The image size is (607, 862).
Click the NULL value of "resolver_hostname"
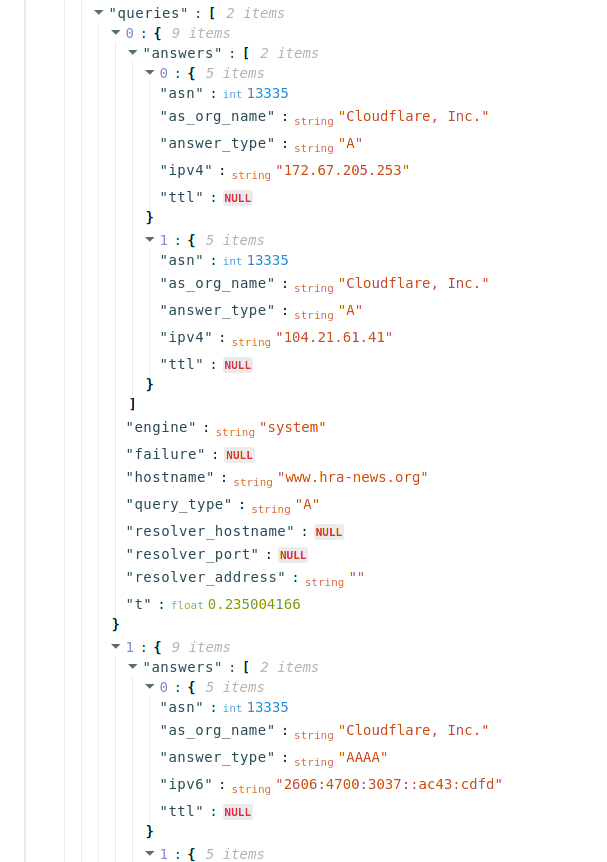(x=329, y=532)
